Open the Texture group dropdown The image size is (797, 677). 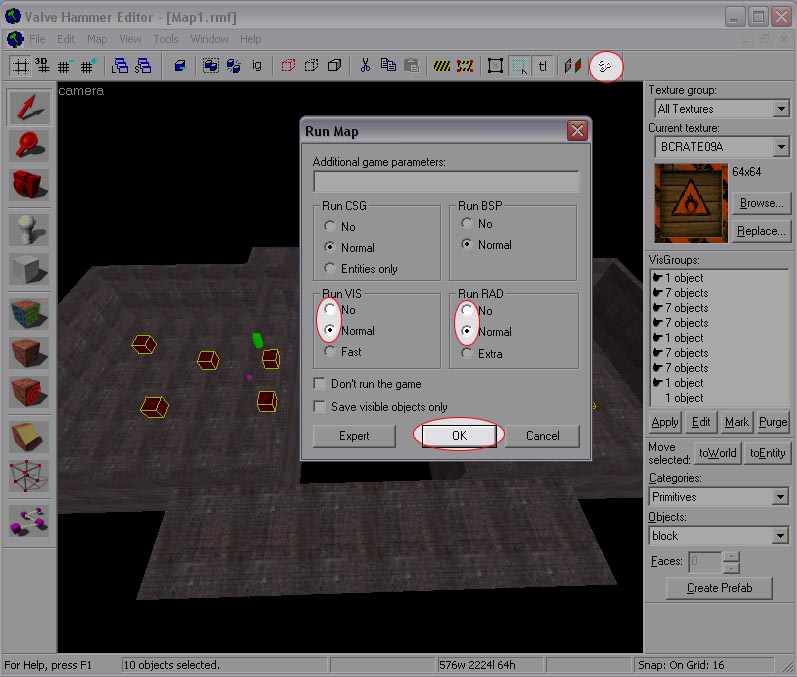click(x=781, y=109)
